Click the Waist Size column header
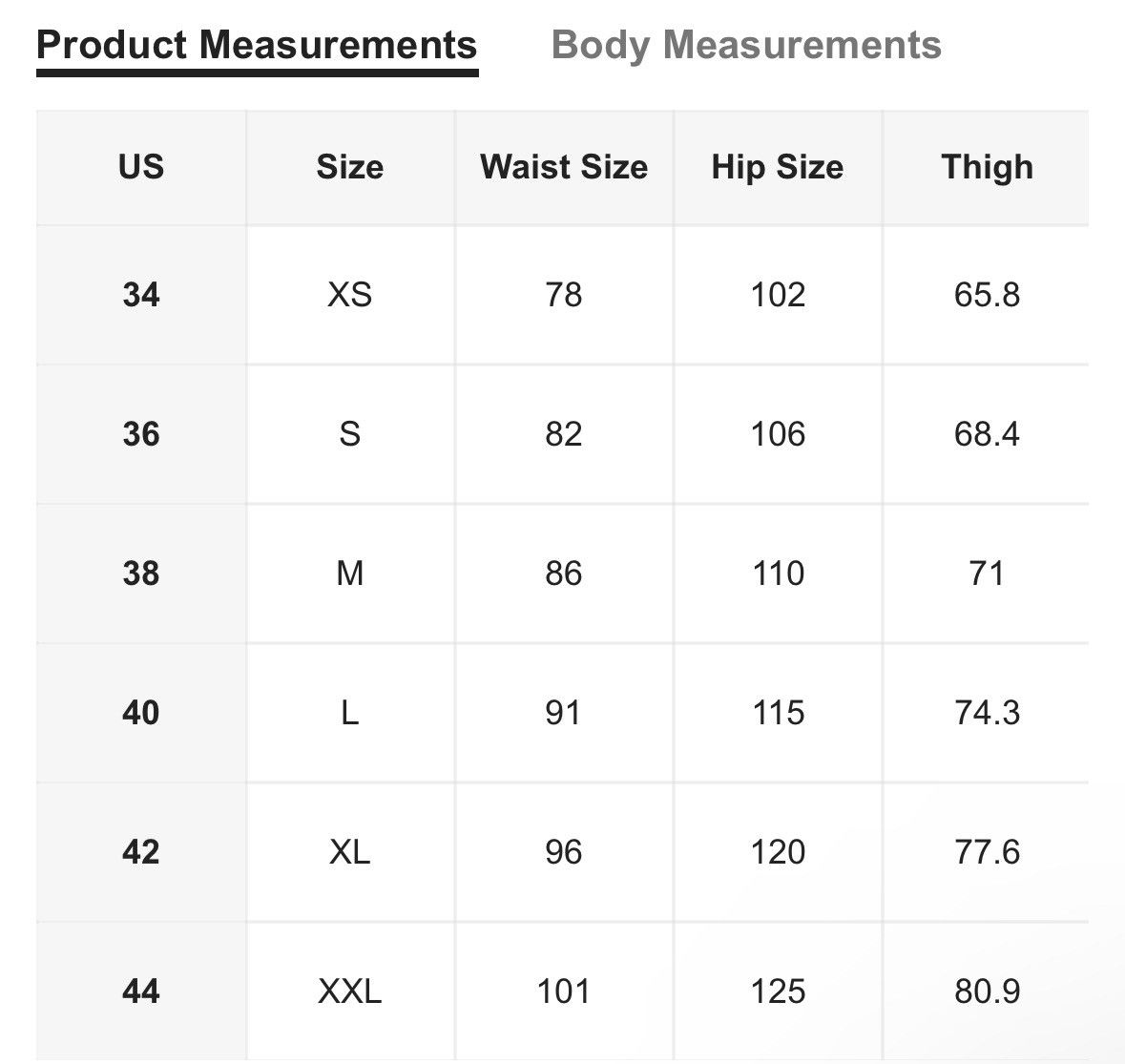 click(564, 167)
